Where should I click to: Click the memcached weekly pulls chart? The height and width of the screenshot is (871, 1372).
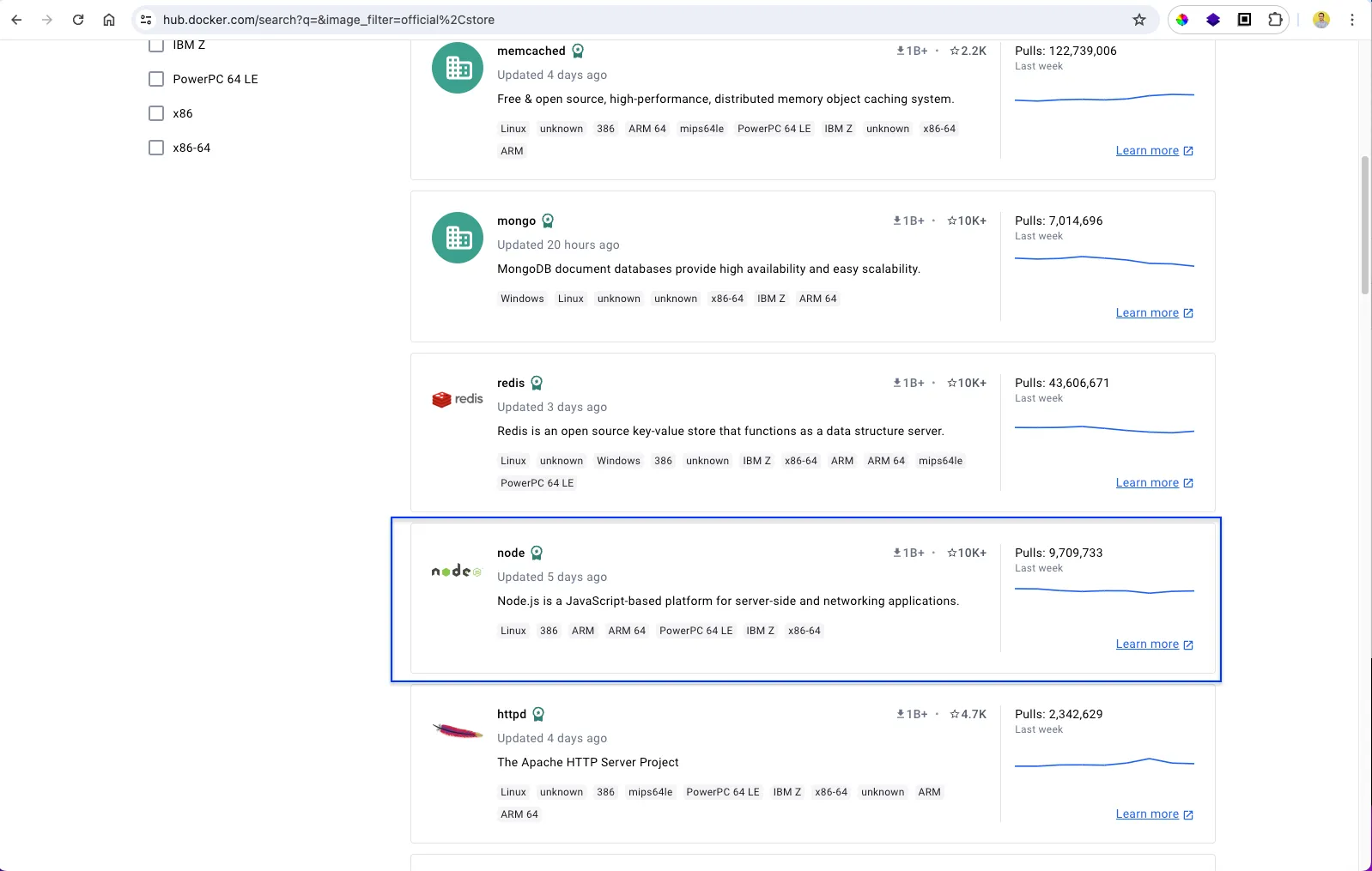point(1104,98)
